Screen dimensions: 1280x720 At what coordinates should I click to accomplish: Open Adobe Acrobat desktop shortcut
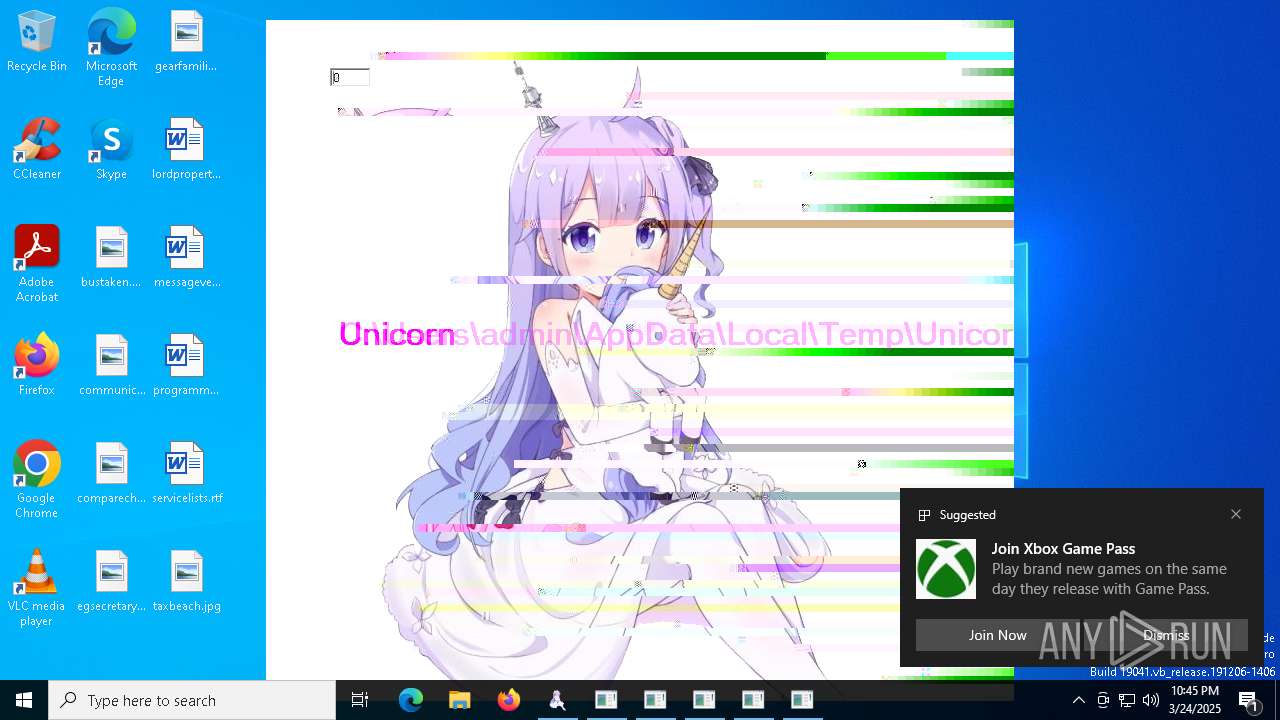pyautogui.click(x=37, y=264)
